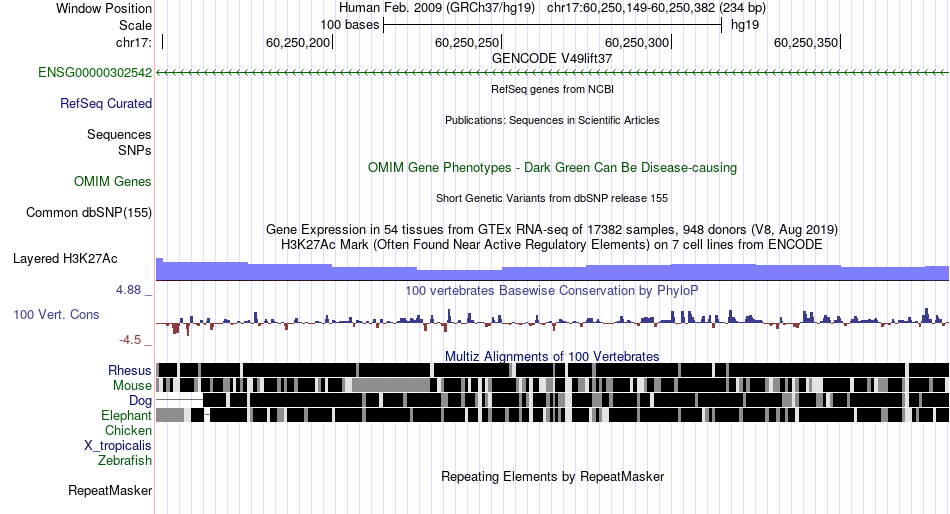Click the 60,250,300 ruler position

[x=637, y=42]
